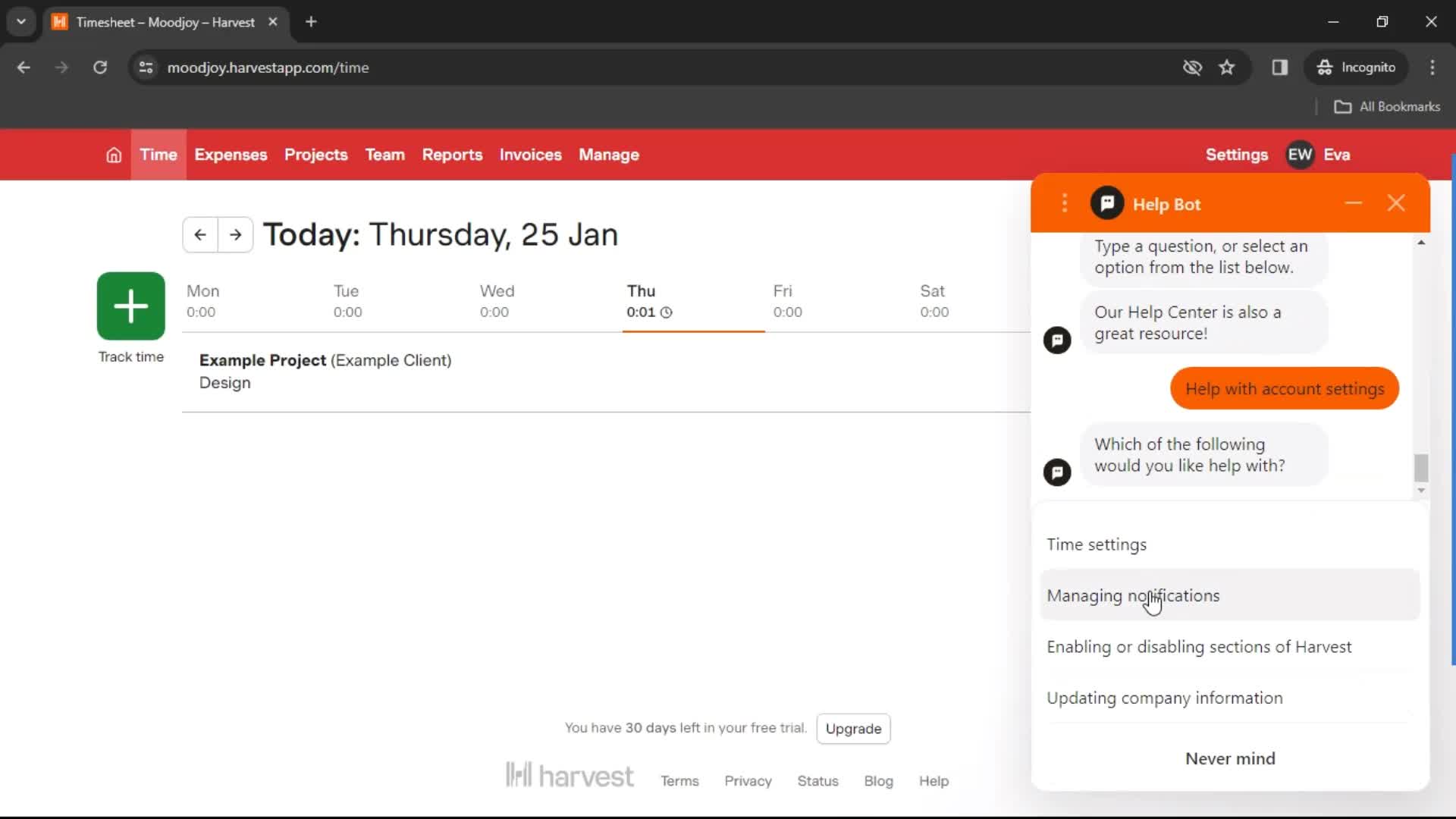Open the Expenses section
1456x819 pixels.
coord(231,155)
